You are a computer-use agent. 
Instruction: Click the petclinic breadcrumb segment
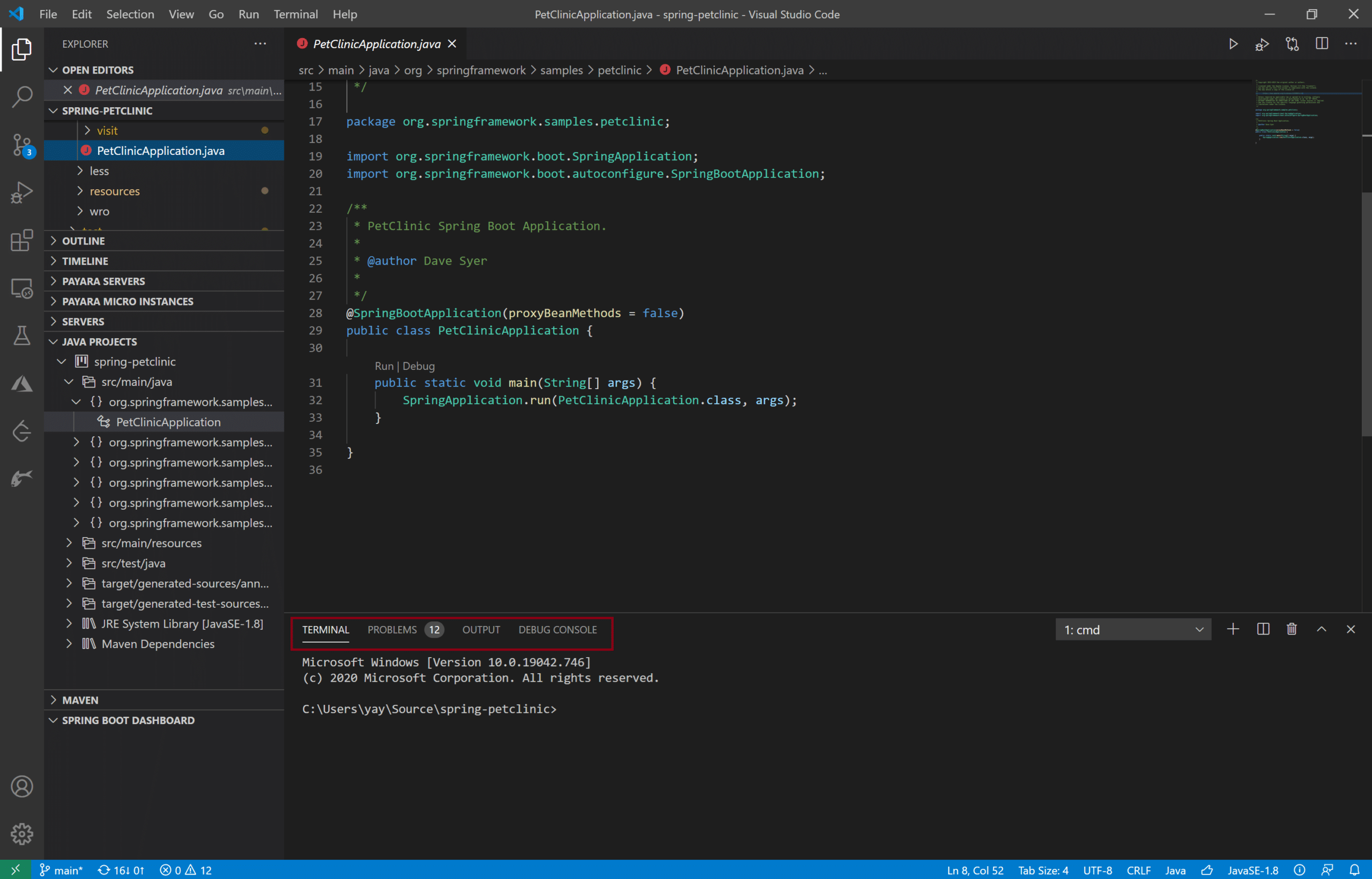coord(619,70)
